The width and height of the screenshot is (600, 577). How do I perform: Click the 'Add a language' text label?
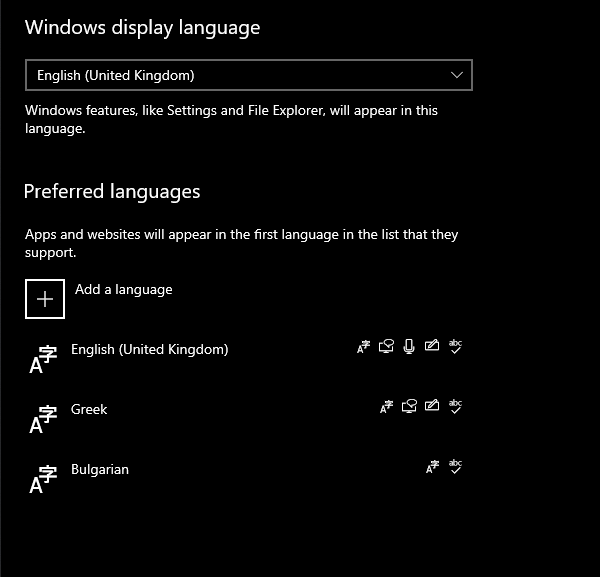coord(124,290)
